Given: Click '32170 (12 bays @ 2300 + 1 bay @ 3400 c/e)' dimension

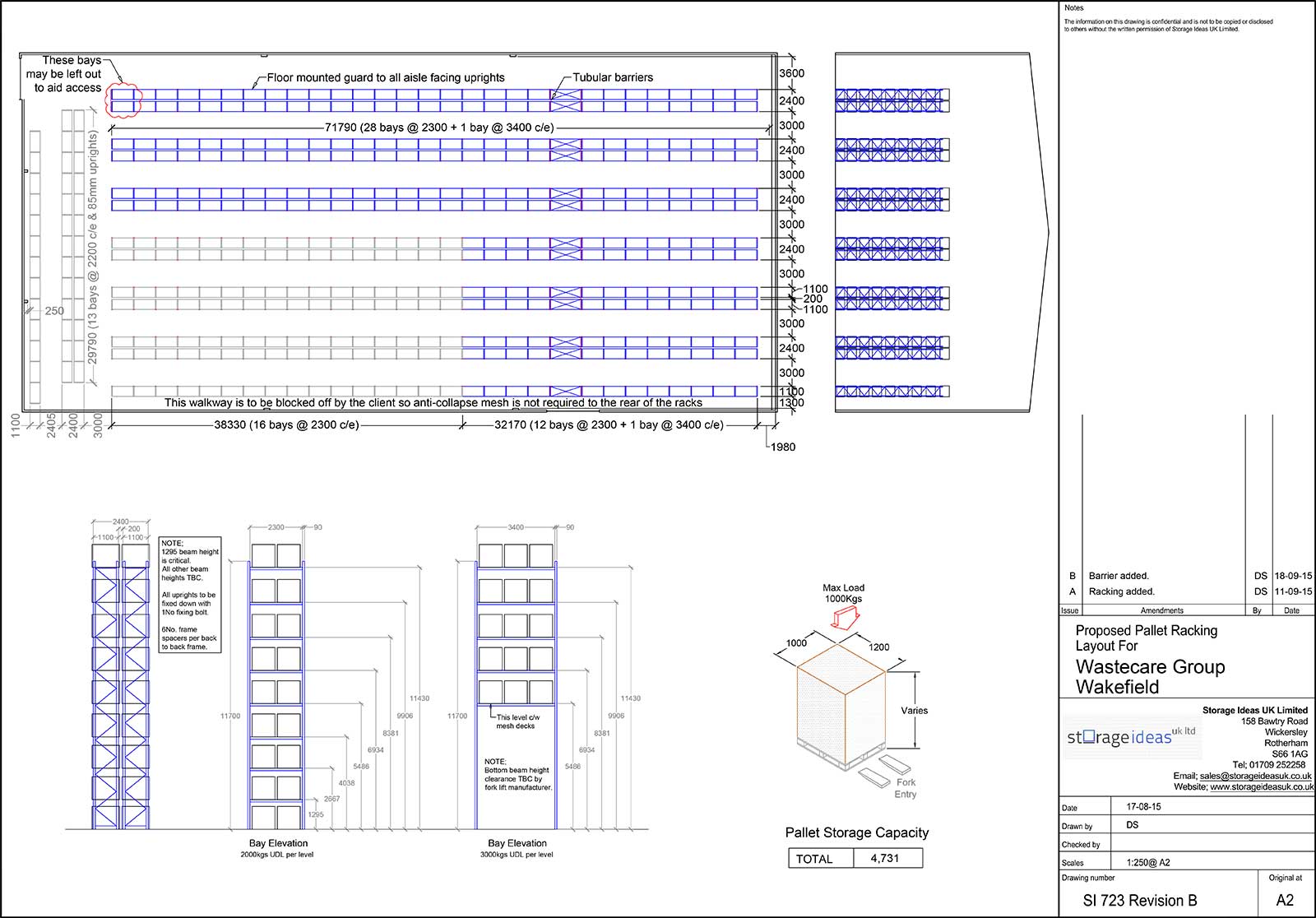Looking at the screenshot, I should pyautogui.click(x=609, y=425).
